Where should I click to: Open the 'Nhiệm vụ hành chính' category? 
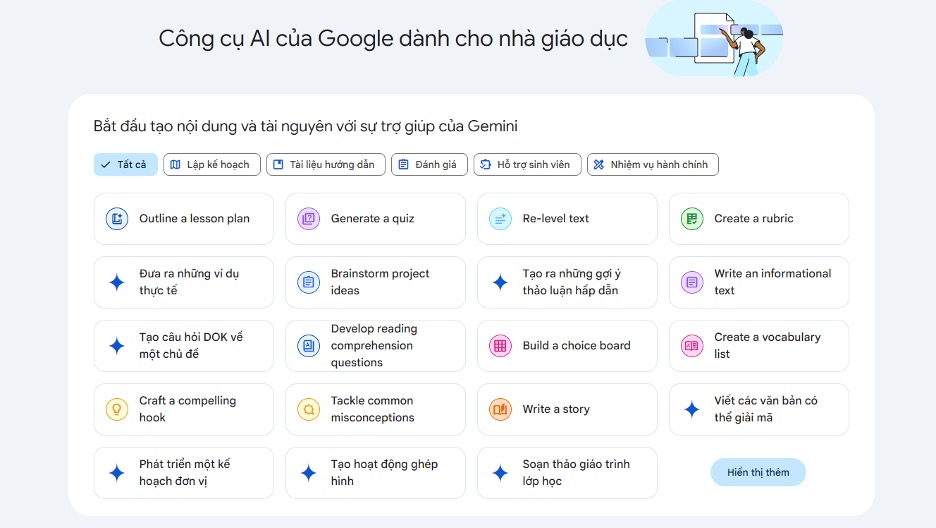click(652, 165)
